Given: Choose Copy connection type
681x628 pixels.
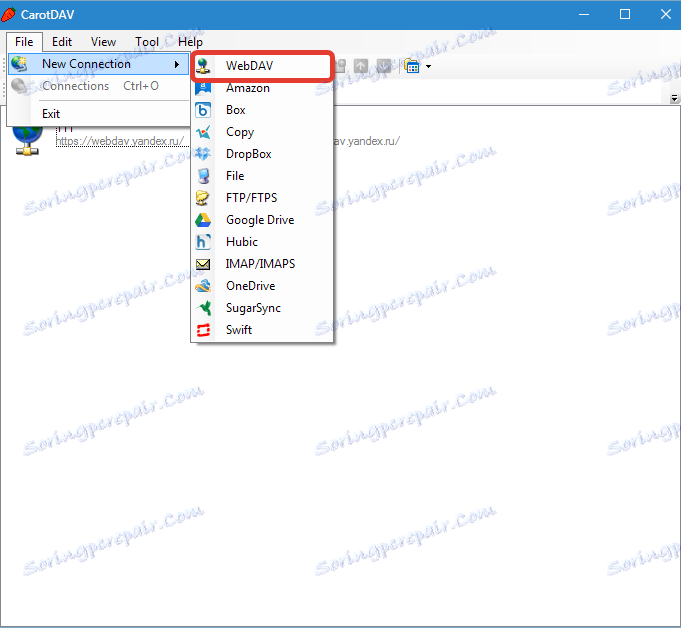Looking at the screenshot, I should coord(262,132).
